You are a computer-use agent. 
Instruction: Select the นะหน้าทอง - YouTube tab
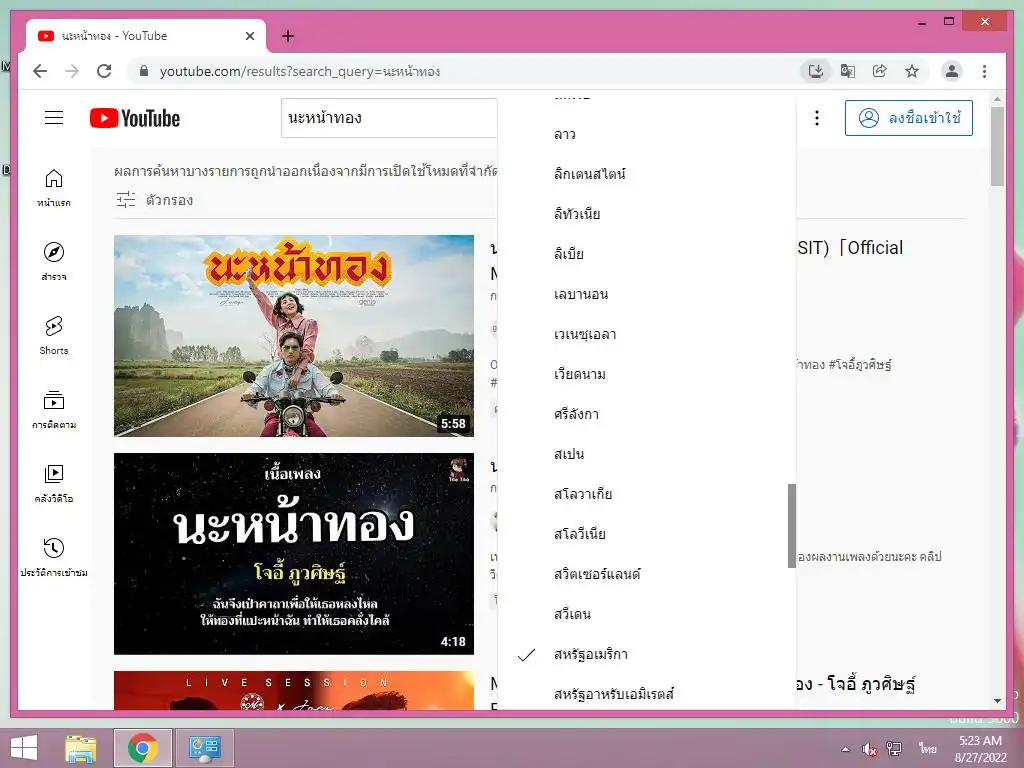tap(146, 36)
